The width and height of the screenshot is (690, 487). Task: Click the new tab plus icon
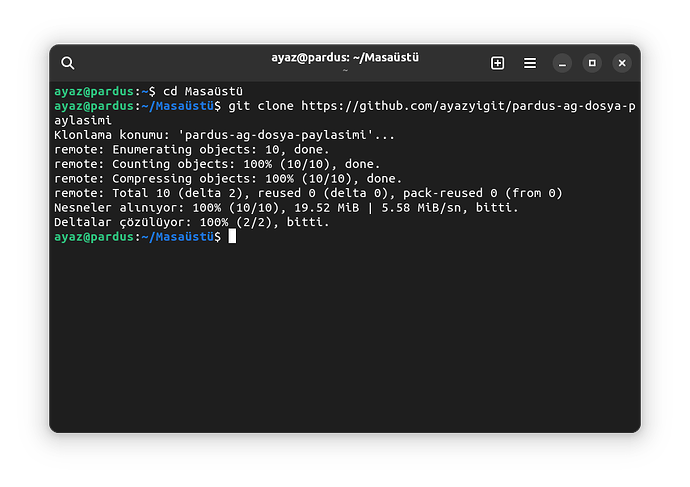(497, 63)
